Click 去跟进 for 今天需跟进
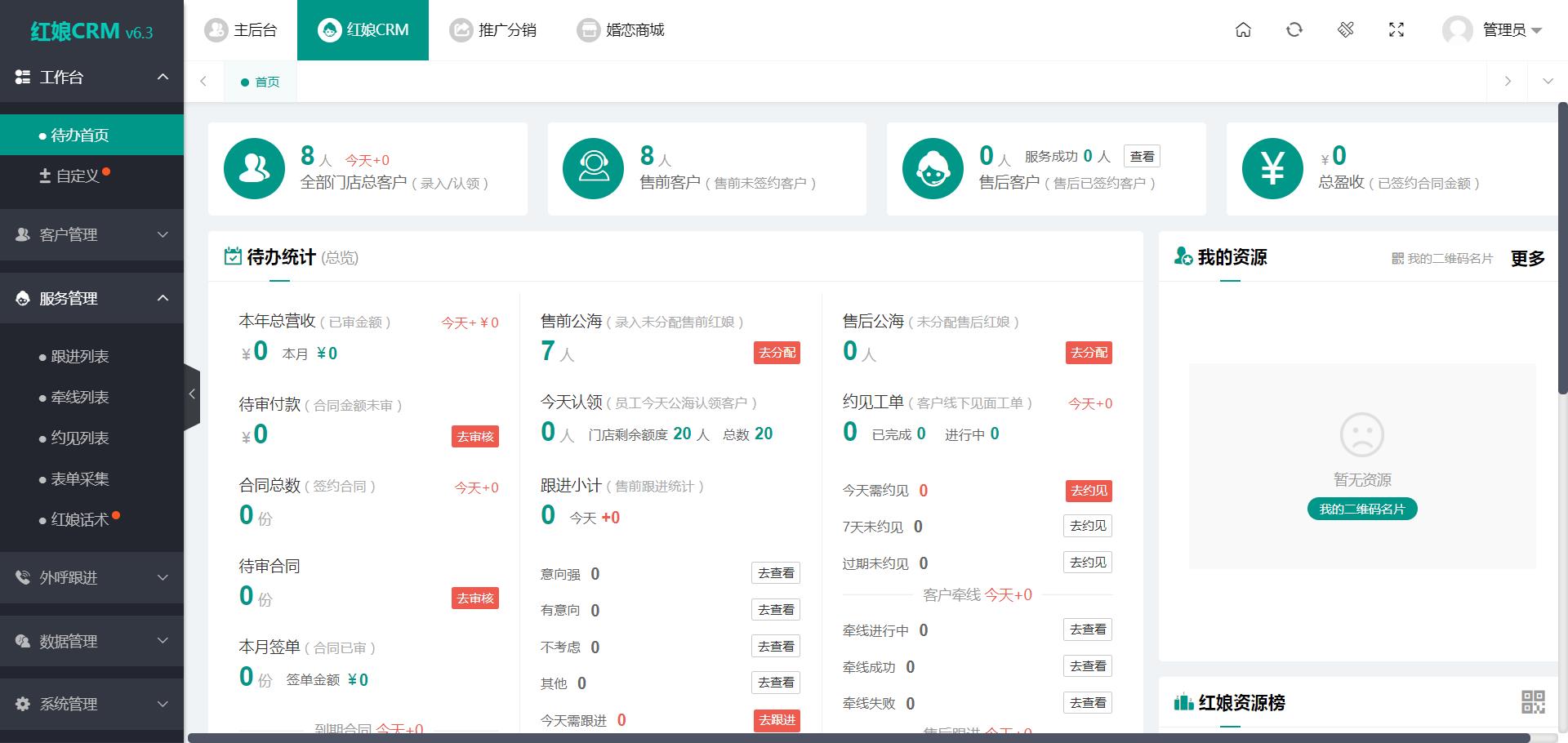Screen dimensions: 1568x743 click(x=777, y=720)
